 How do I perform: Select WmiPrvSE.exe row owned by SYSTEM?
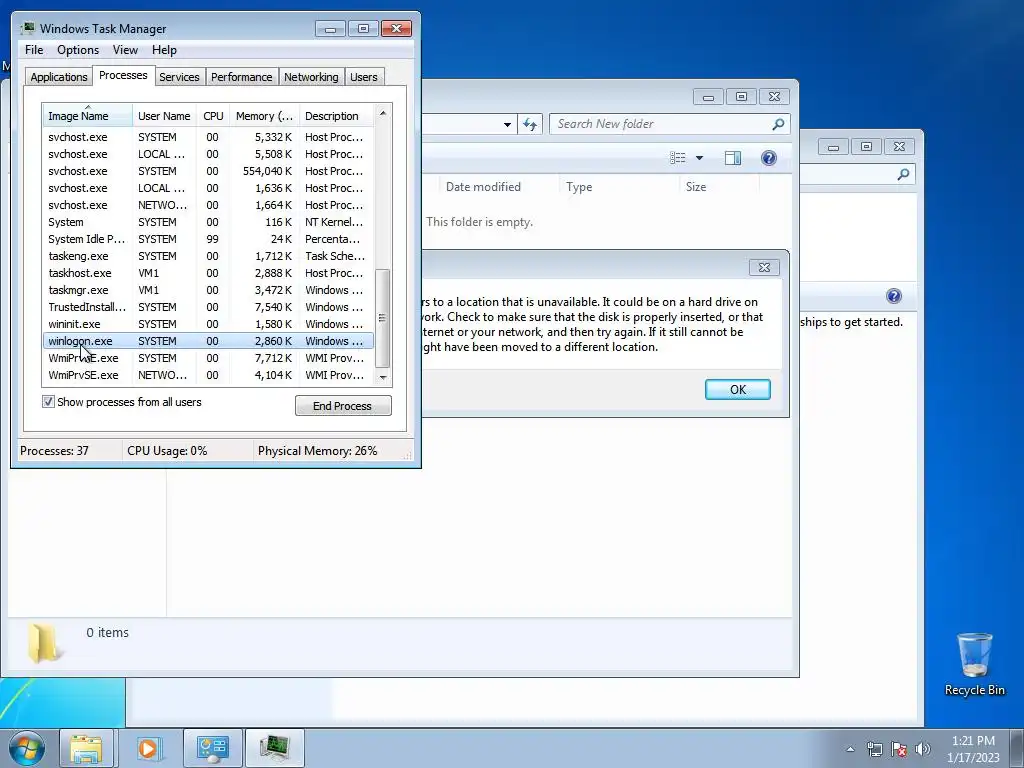(x=208, y=358)
